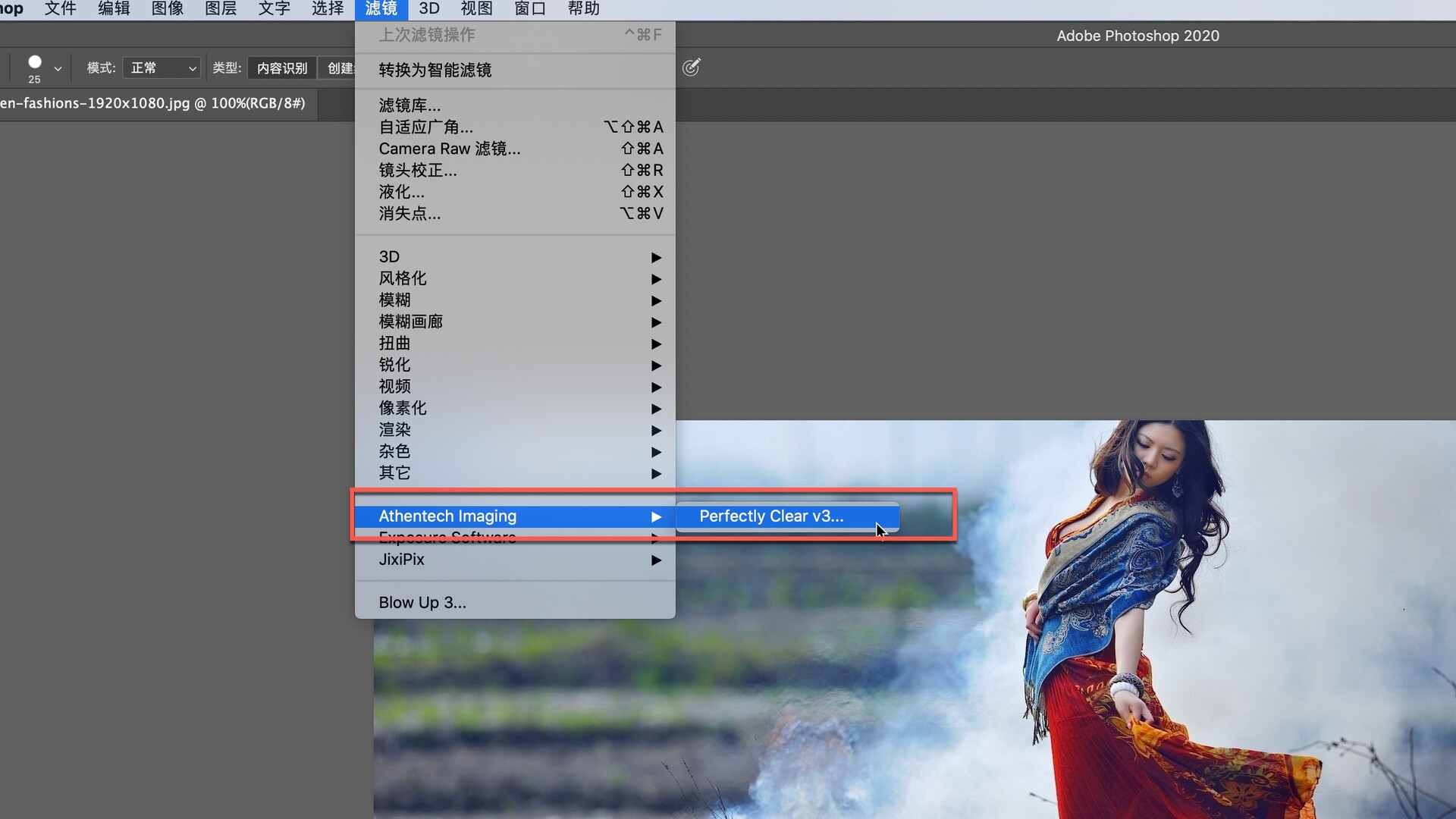Choose Camera Raw 滤镜 menu entry

[x=450, y=149]
